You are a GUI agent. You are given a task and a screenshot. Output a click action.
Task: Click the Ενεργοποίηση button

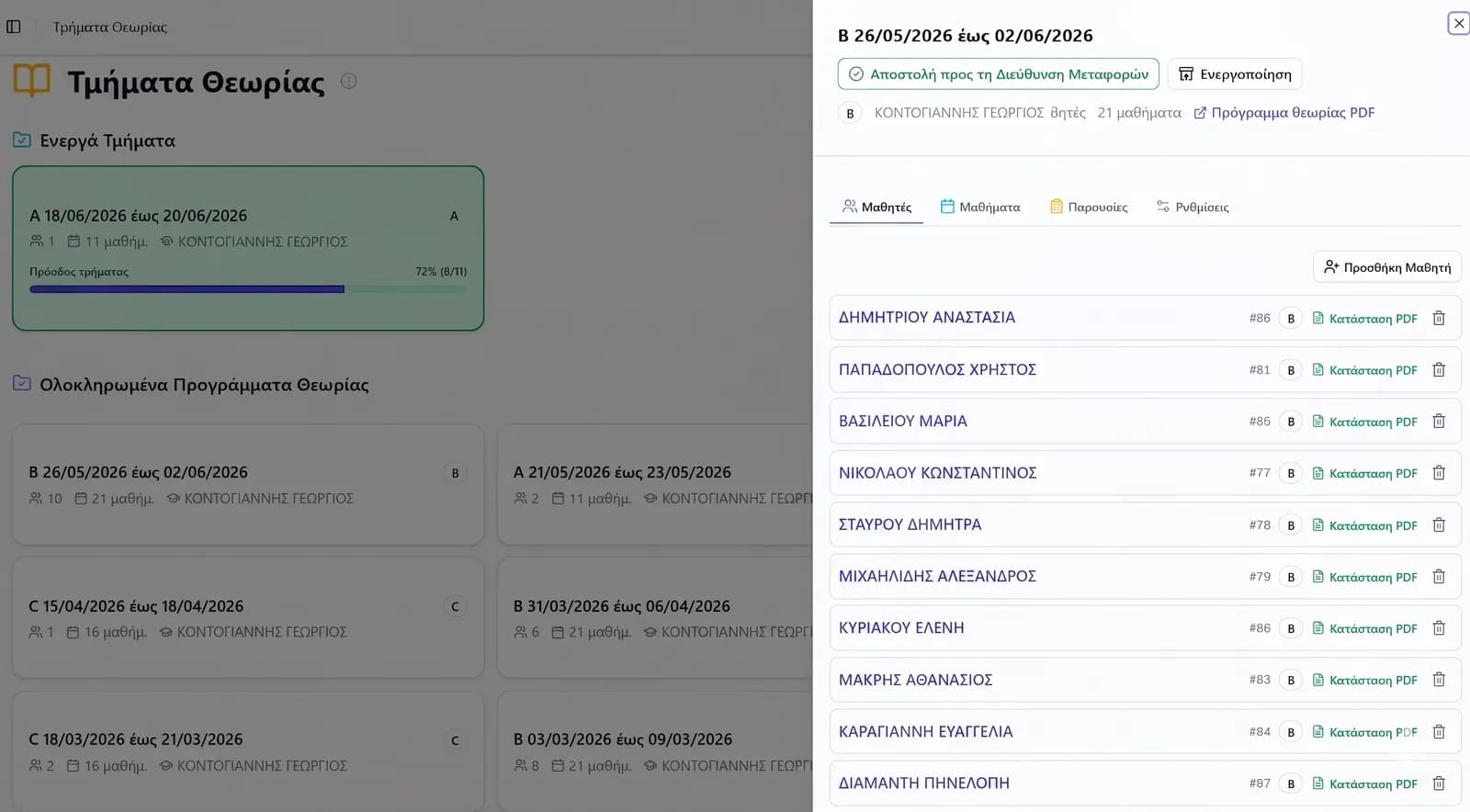[1235, 73]
